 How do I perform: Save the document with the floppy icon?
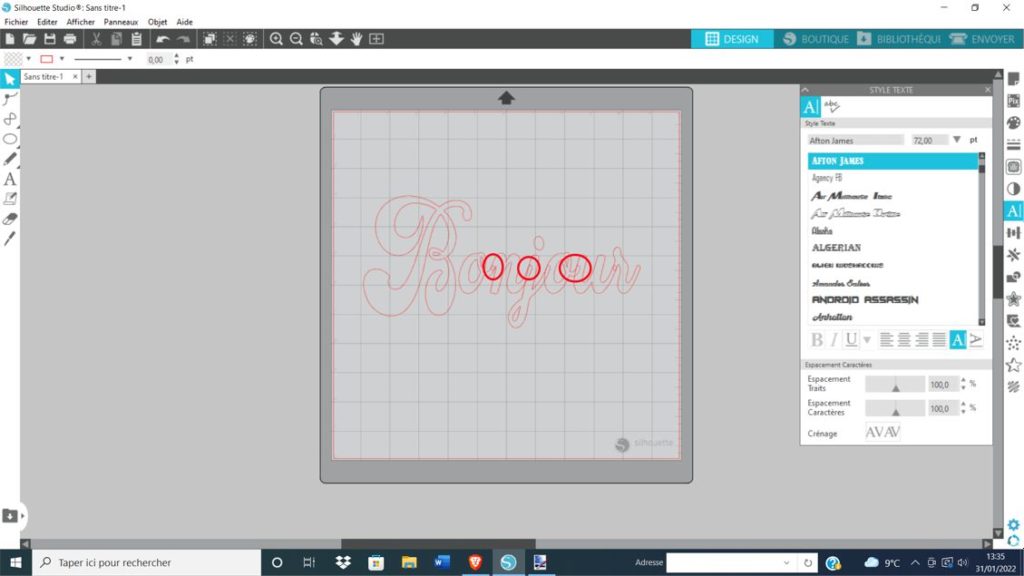coord(50,39)
